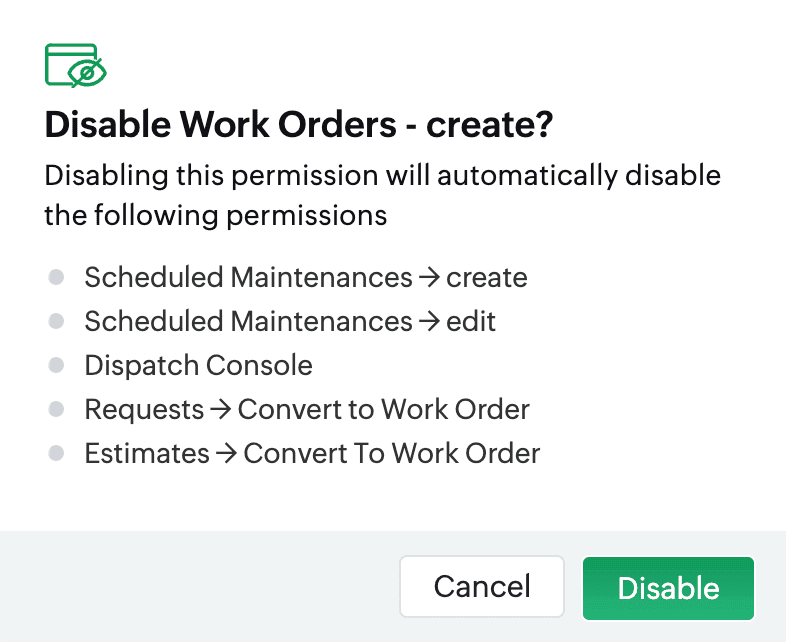Click the green crossed-out eye window icon

(76, 66)
